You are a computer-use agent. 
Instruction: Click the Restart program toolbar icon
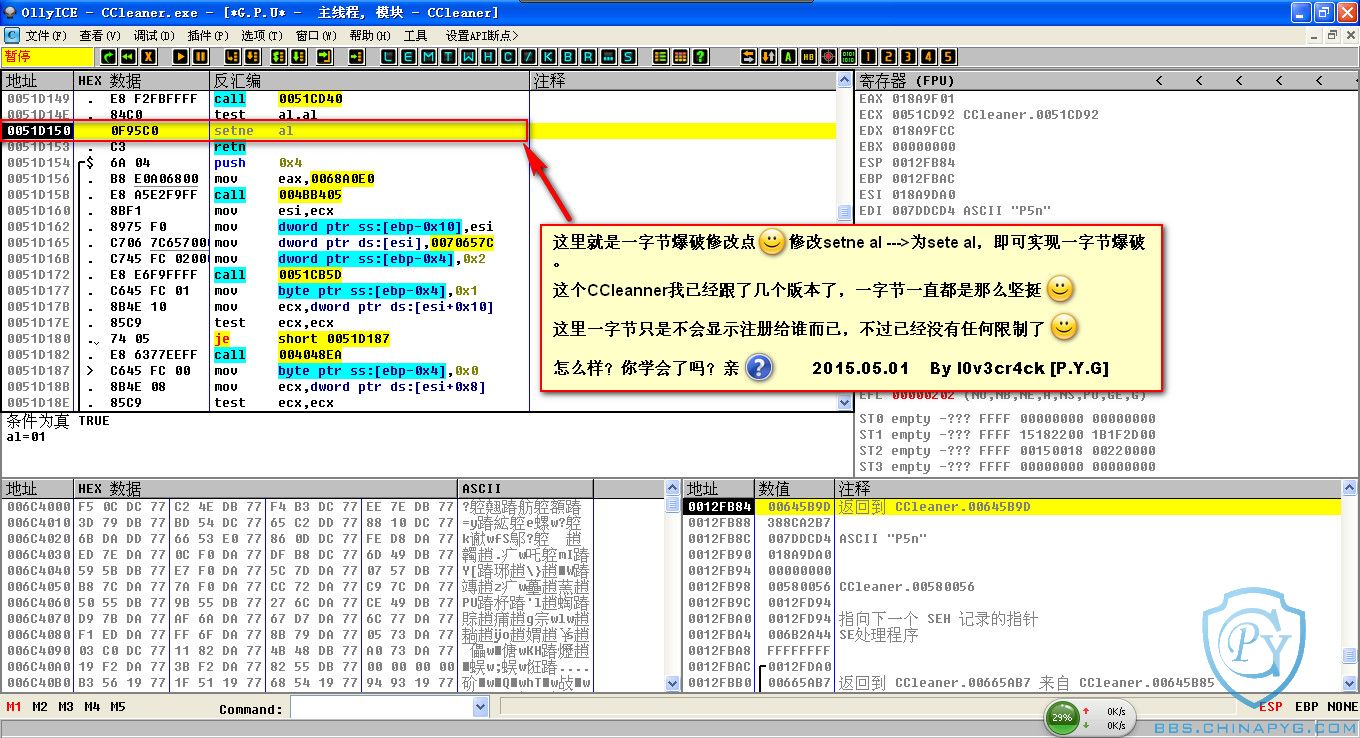[108, 57]
